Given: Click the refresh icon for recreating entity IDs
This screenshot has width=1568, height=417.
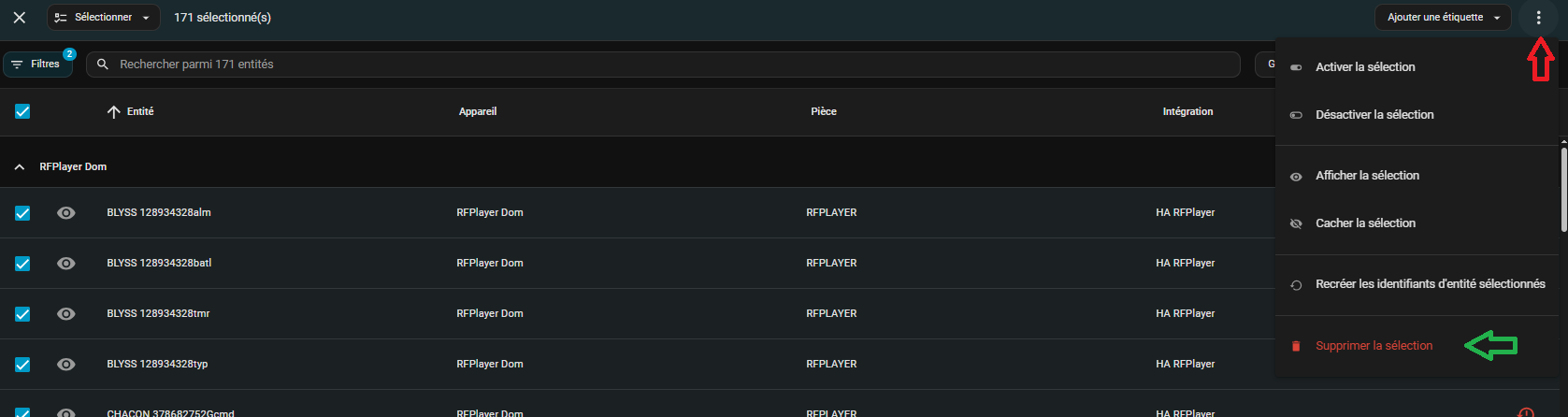Looking at the screenshot, I should [x=1296, y=285].
